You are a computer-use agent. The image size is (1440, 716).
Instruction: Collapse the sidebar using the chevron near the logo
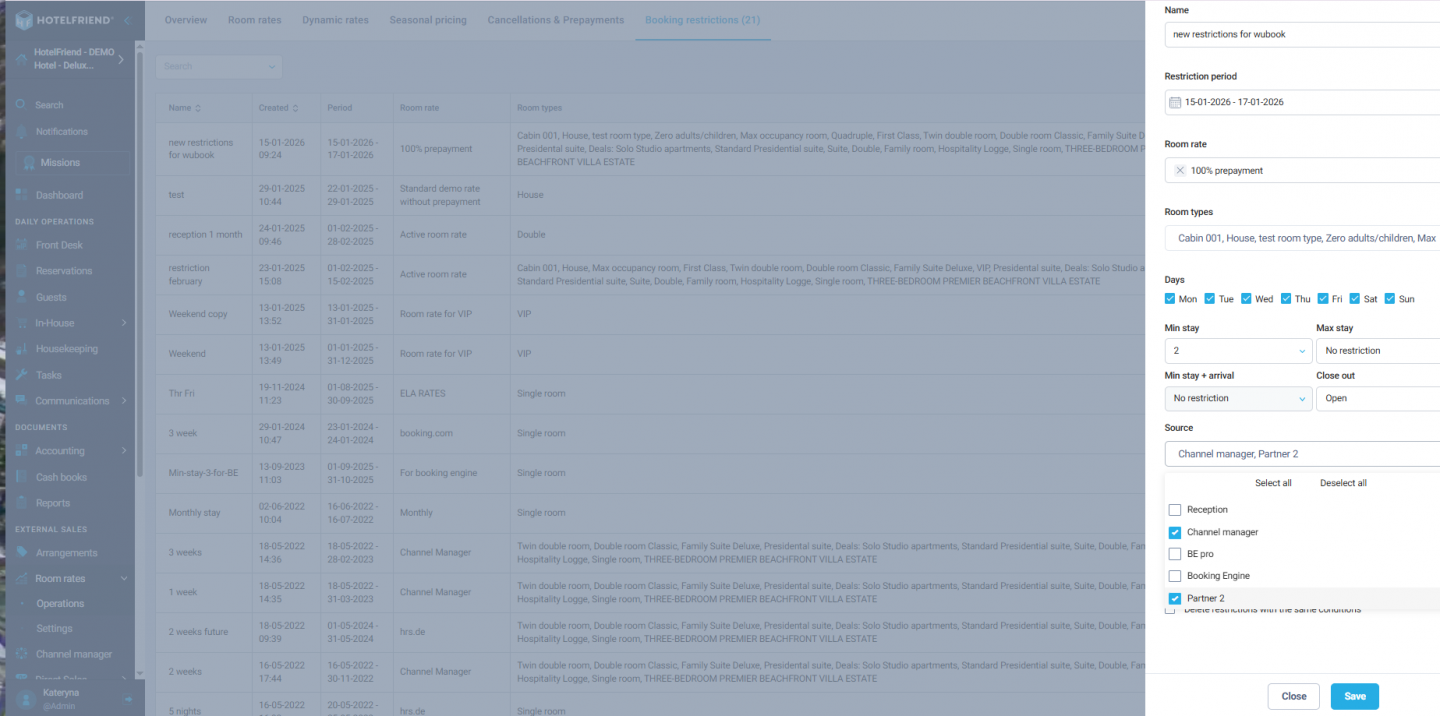pyautogui.click(x=127, y=21)
